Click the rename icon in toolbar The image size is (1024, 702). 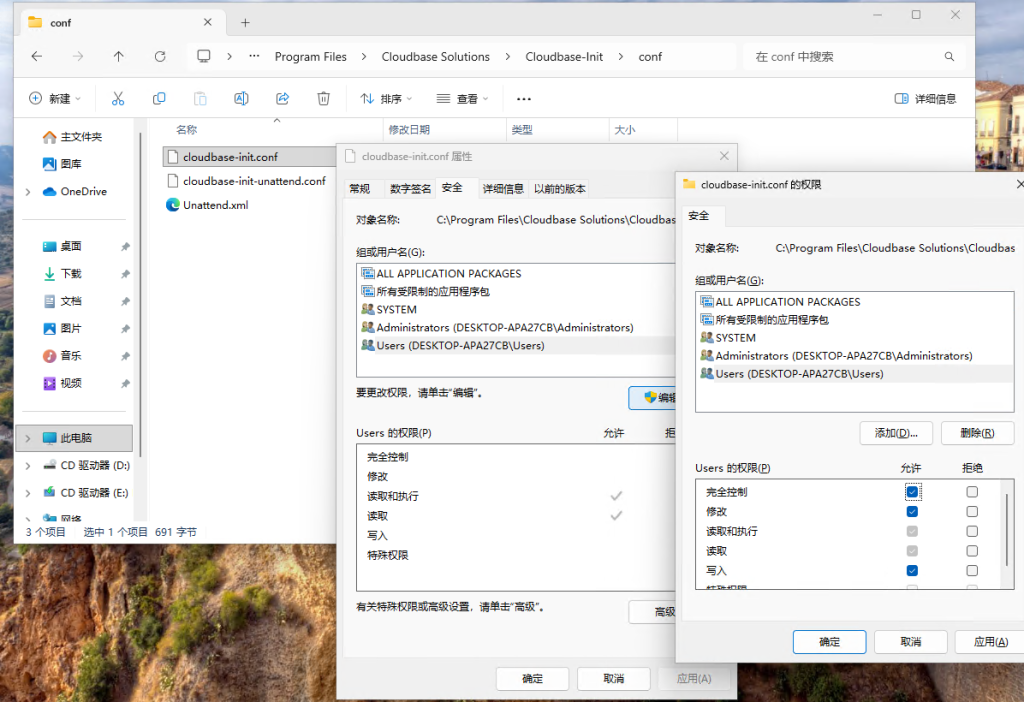coord(241,98)
